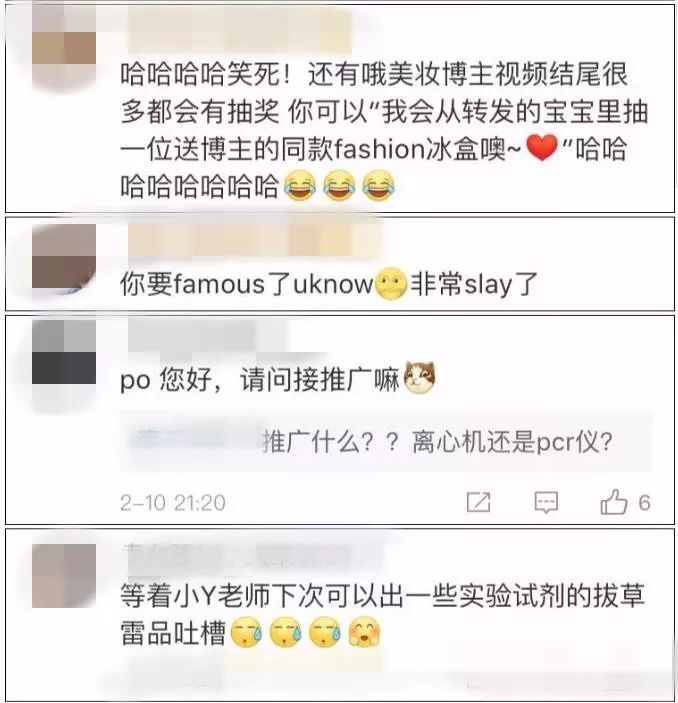
Task: Click the cat face emoji after 请问接推广嘛
Action: coord(420,378)
